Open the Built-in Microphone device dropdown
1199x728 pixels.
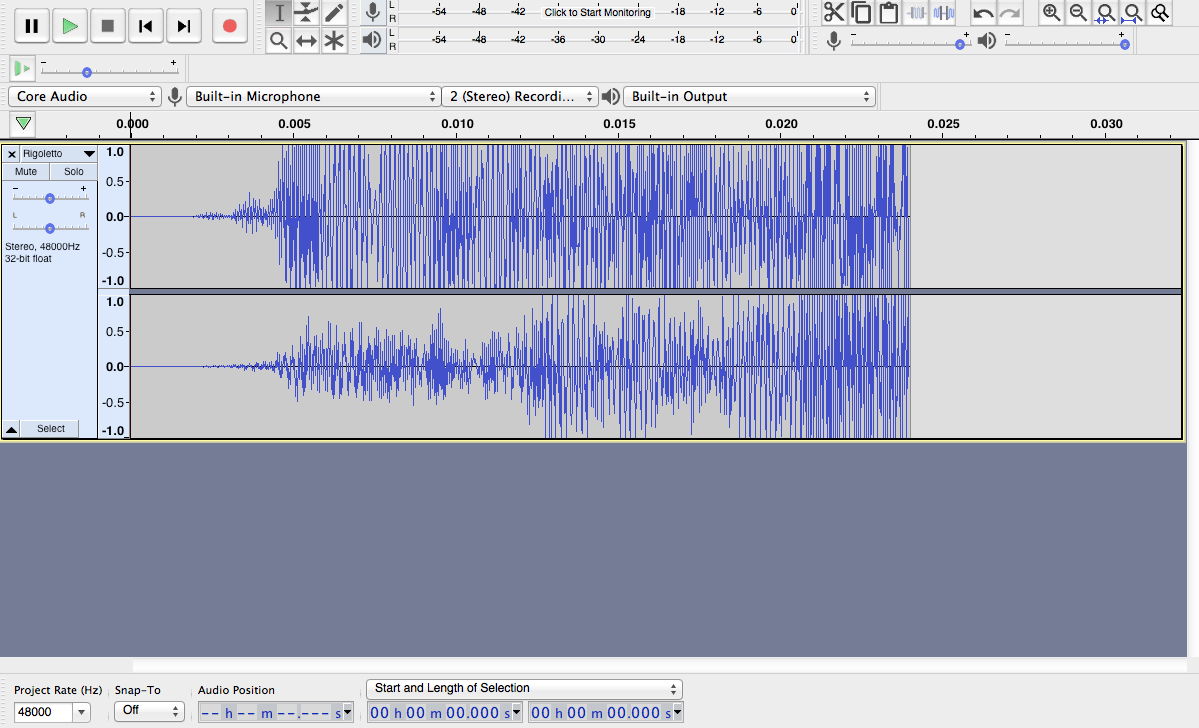point(313,97)
